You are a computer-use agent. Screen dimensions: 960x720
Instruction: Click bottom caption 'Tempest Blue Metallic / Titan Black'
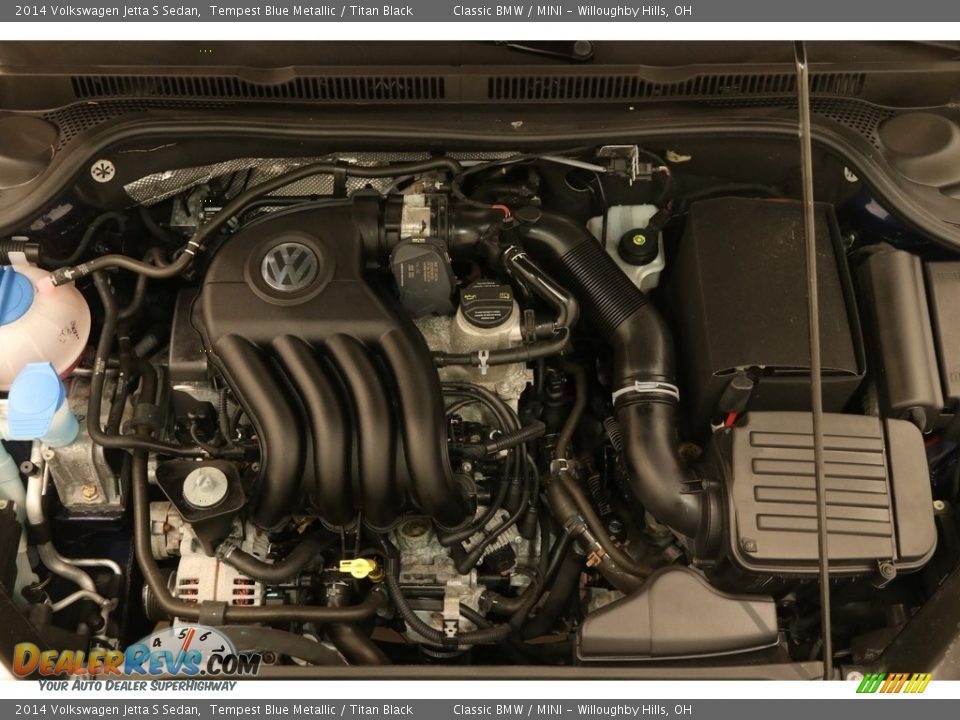click(x=310, y=710)
